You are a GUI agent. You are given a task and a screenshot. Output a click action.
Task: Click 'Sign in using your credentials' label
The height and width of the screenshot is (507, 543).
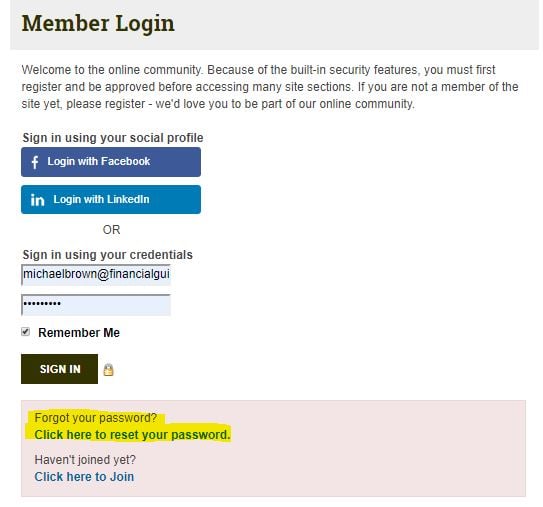click(x=108, y=255)
